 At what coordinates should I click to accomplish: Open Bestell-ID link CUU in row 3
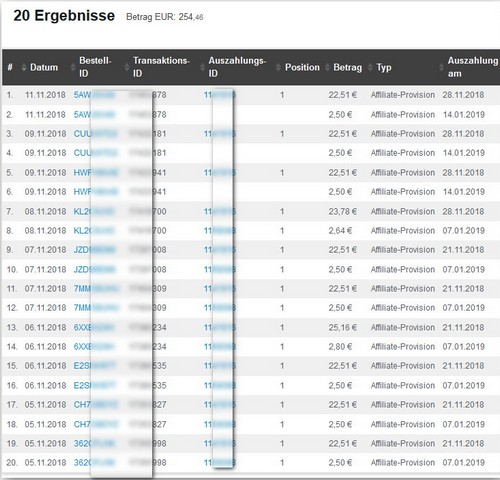click(x=96, y=134)
